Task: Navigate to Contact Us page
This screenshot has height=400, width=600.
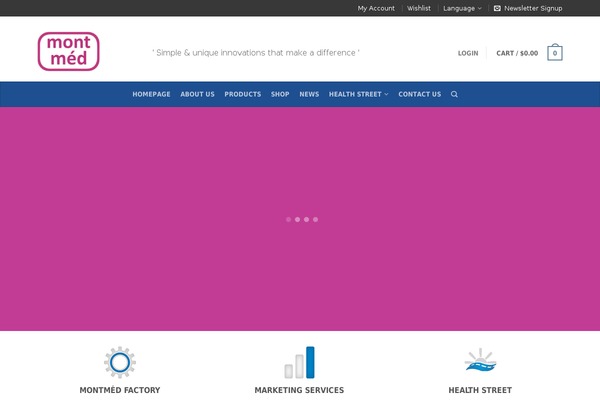Action: point(419,94)
